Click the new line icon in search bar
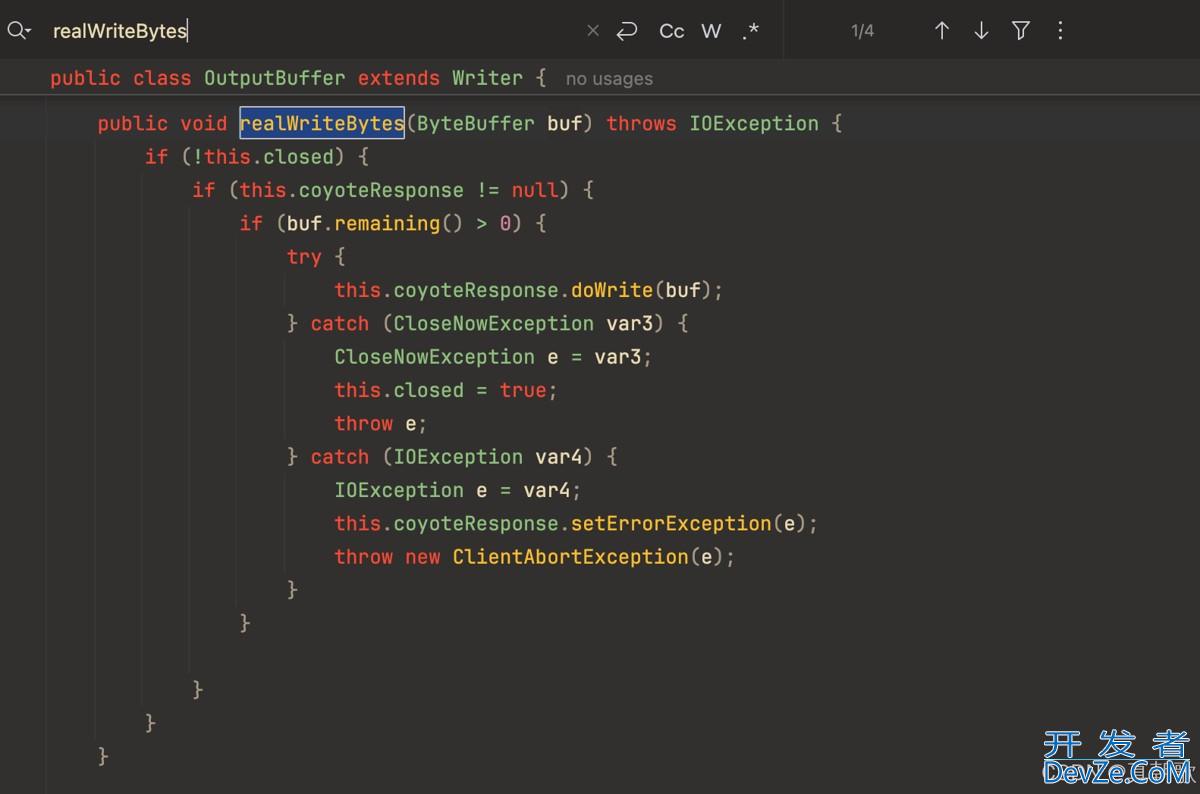 (x=627, y=31)
